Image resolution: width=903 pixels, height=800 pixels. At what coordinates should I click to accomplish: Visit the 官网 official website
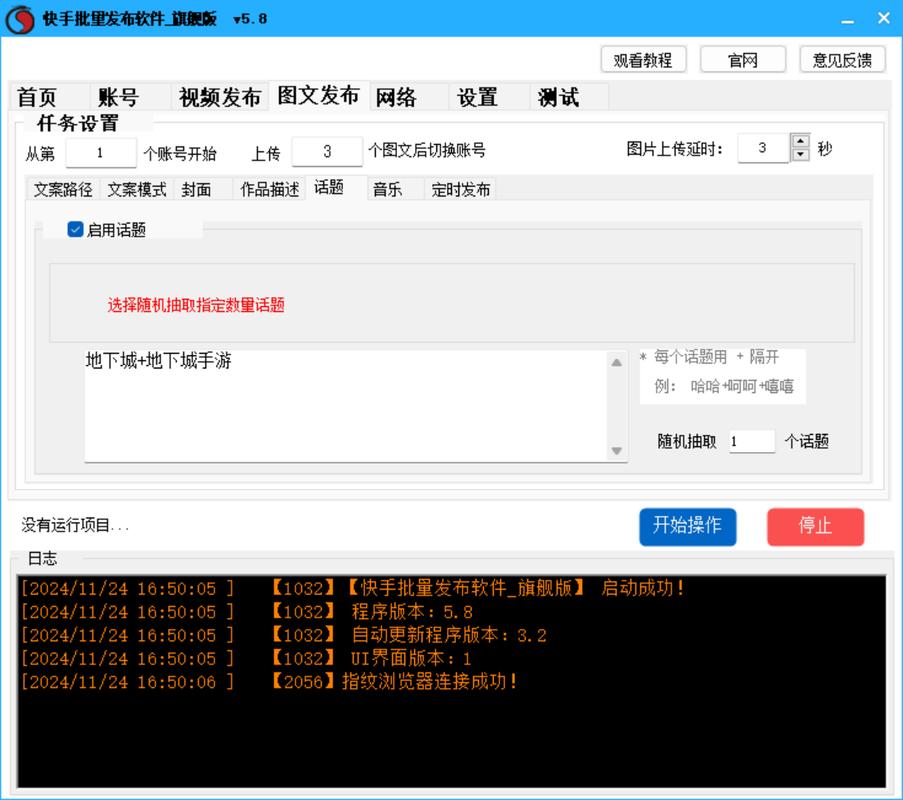click(743, 60)
